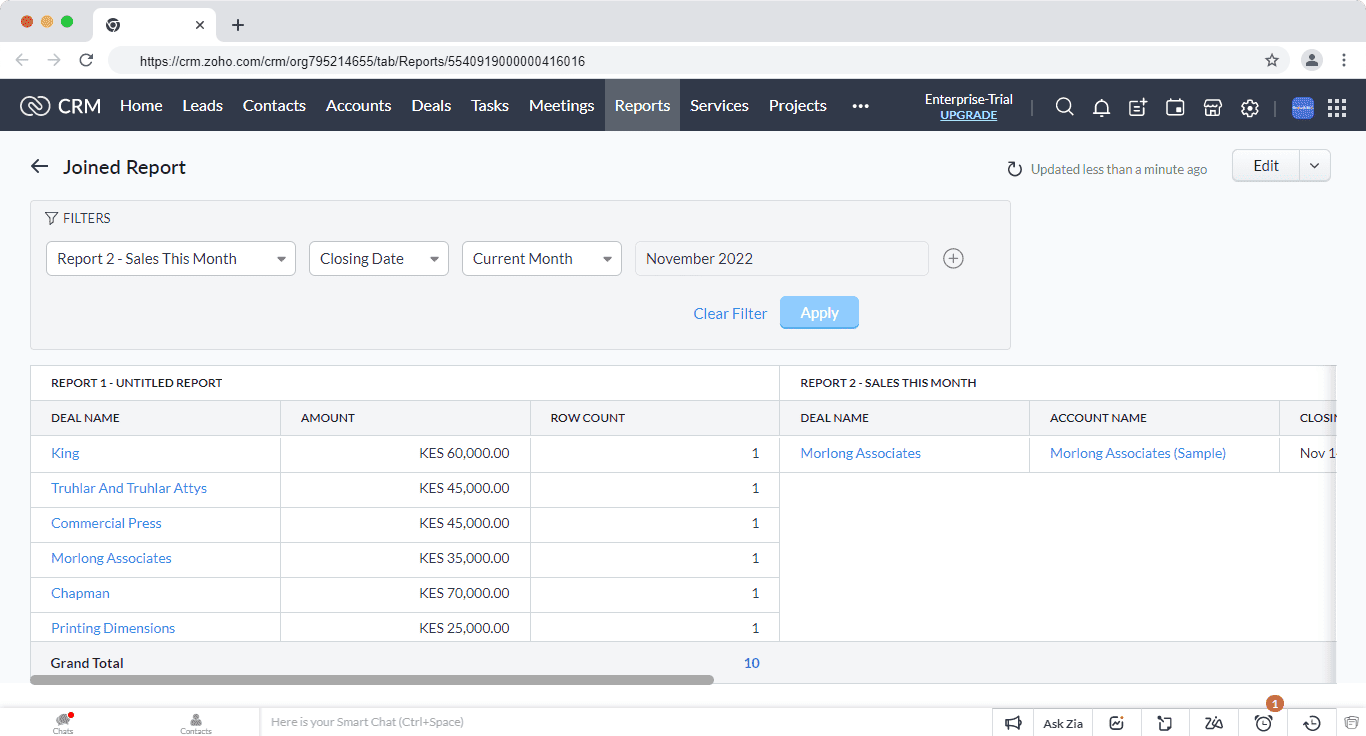The image size is (1366, 736).
Task: Open the Accounts tab
Action: pos(358,106)
